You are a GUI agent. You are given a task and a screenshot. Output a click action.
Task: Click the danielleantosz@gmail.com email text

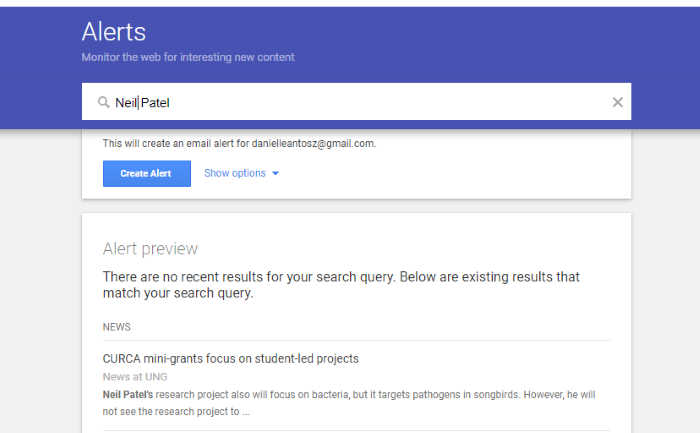click(313, 143)
